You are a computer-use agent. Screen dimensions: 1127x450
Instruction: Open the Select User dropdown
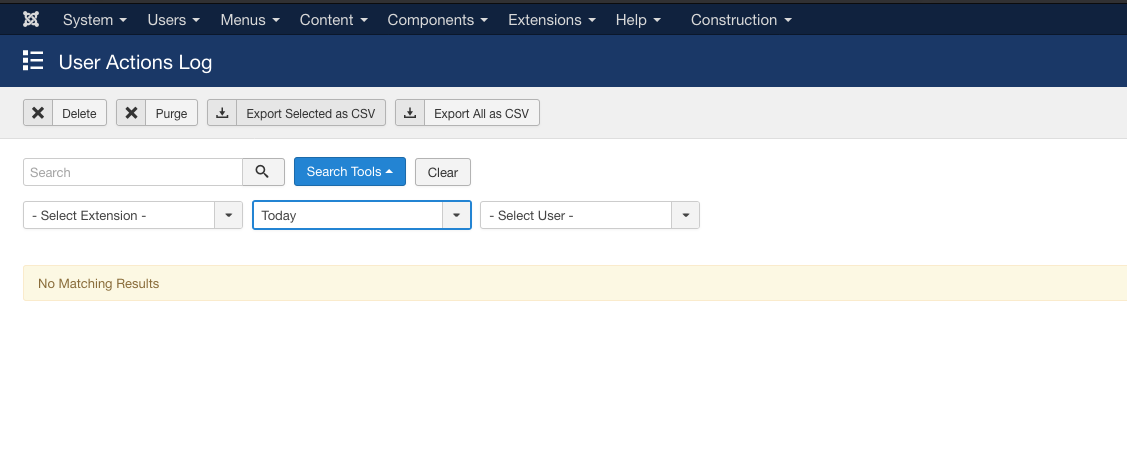pyautogui.click(x=590, y=216)
